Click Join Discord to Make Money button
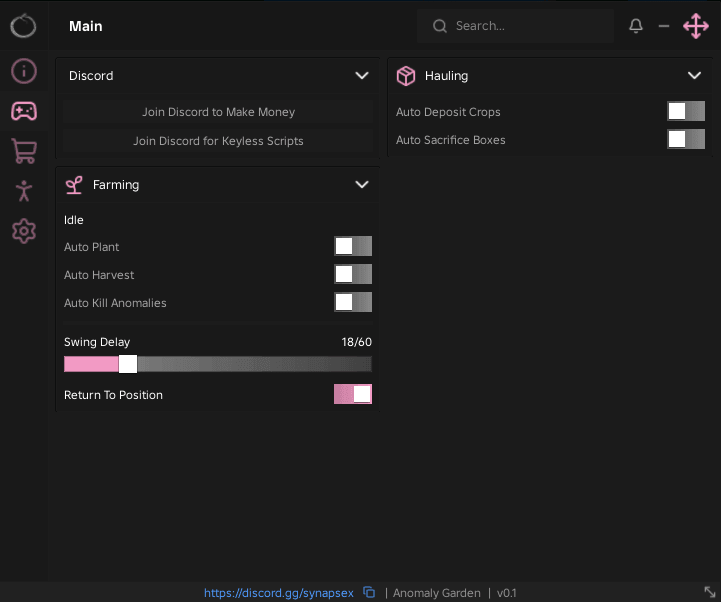 tap(218, 112)
